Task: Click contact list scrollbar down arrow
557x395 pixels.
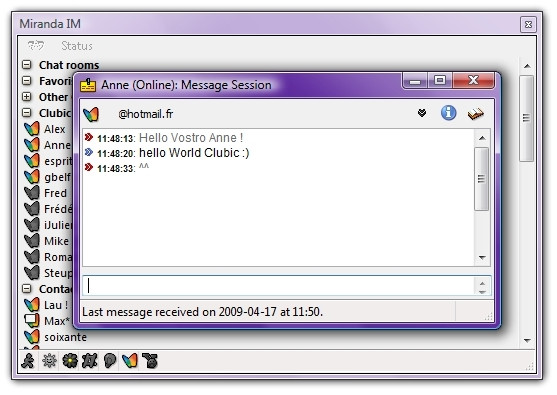Action: pos(527,340)
